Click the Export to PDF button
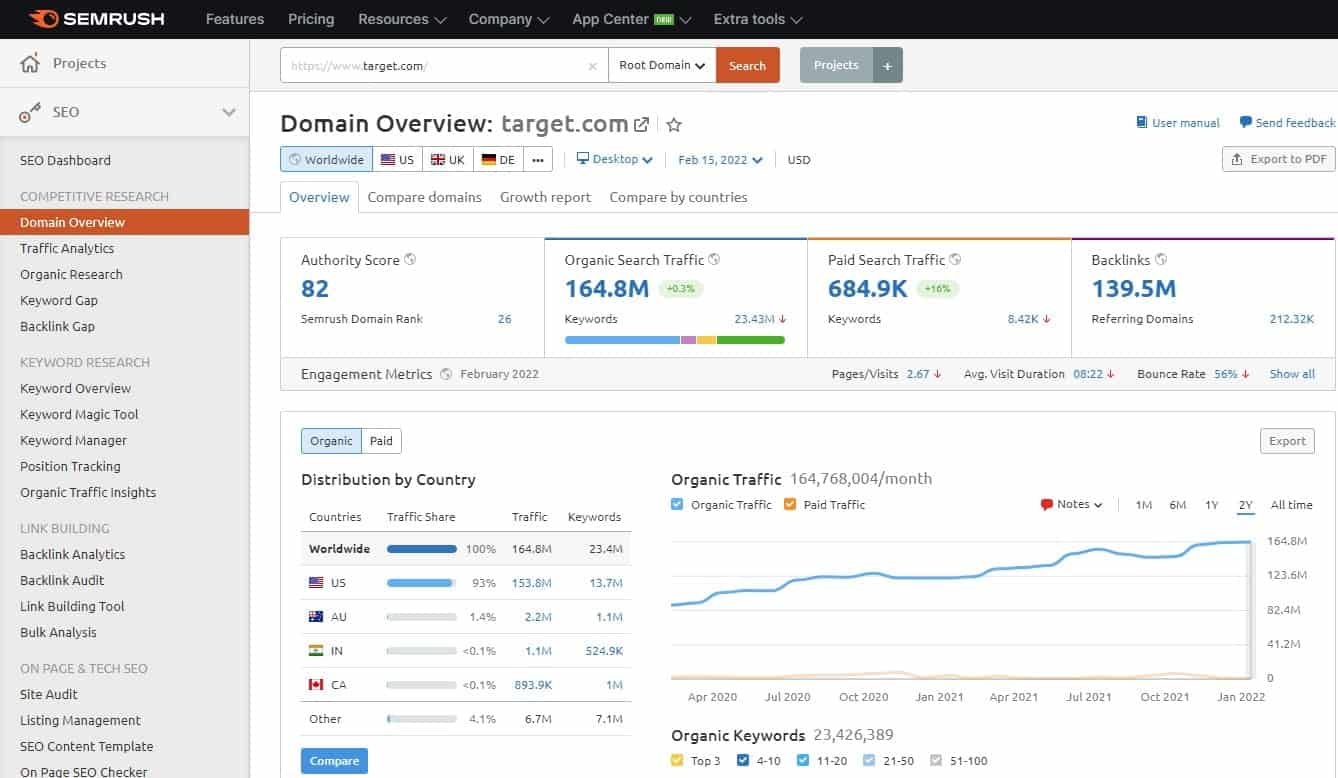The image size is (1338, 778). (x=1278, y=158)
